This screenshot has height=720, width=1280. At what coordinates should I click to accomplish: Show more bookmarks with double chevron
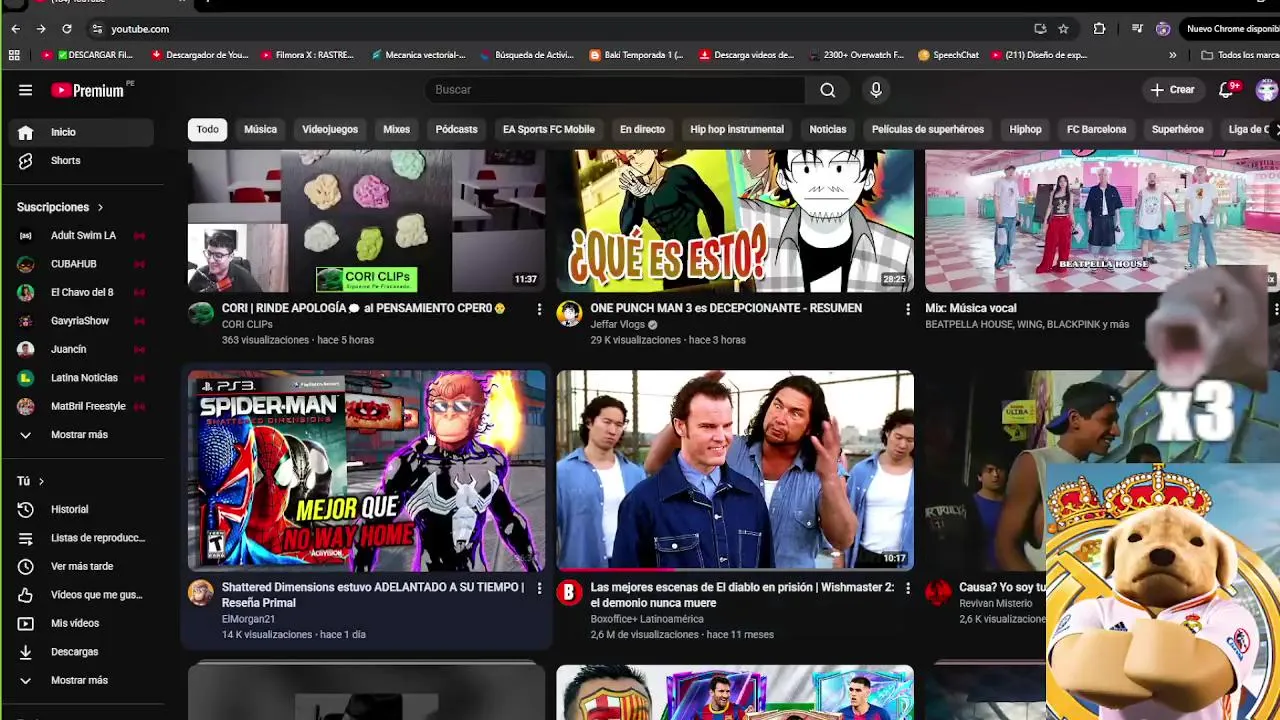point(1172,55)
